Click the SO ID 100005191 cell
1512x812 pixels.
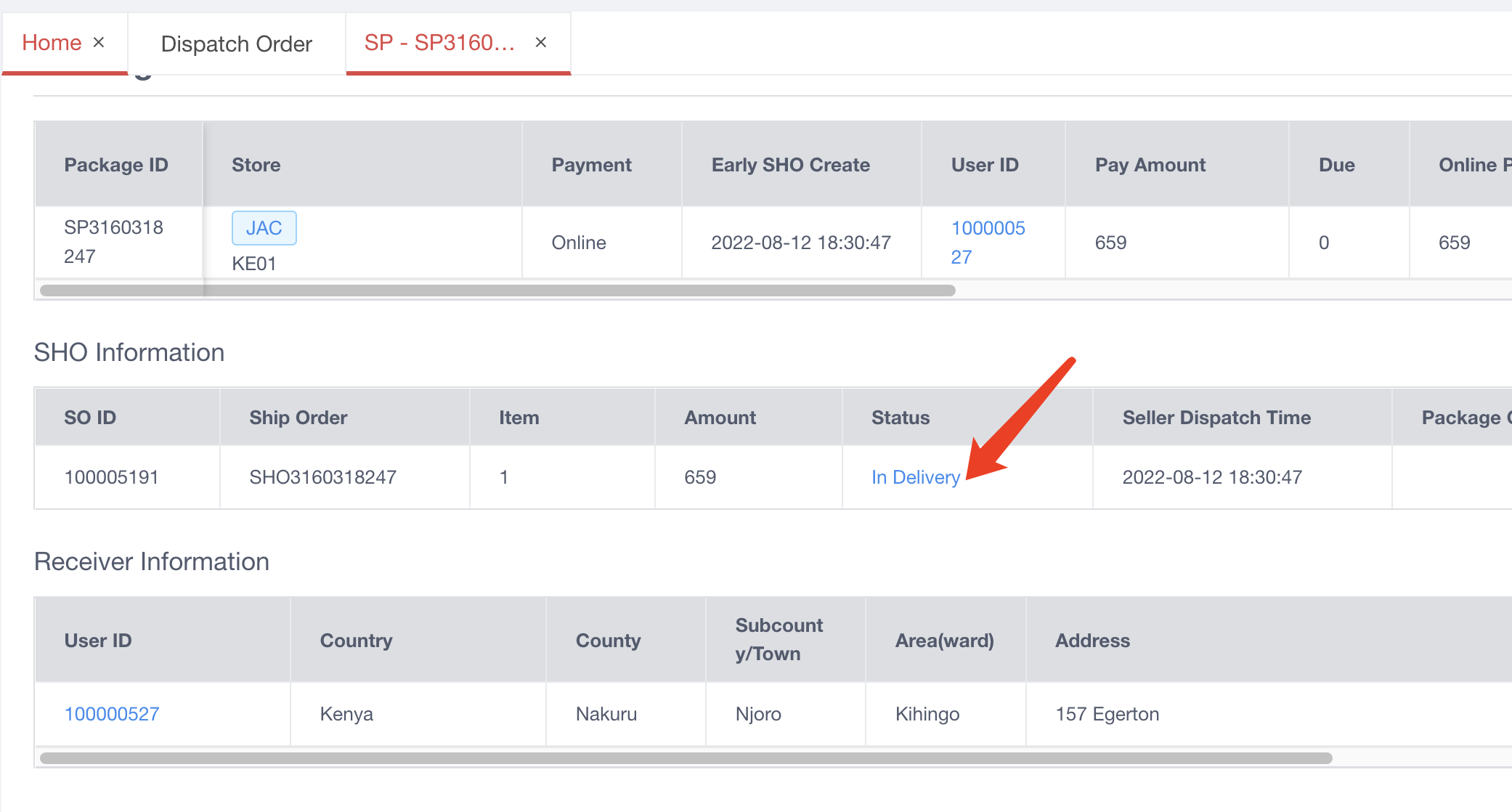[x=111, y=477]
